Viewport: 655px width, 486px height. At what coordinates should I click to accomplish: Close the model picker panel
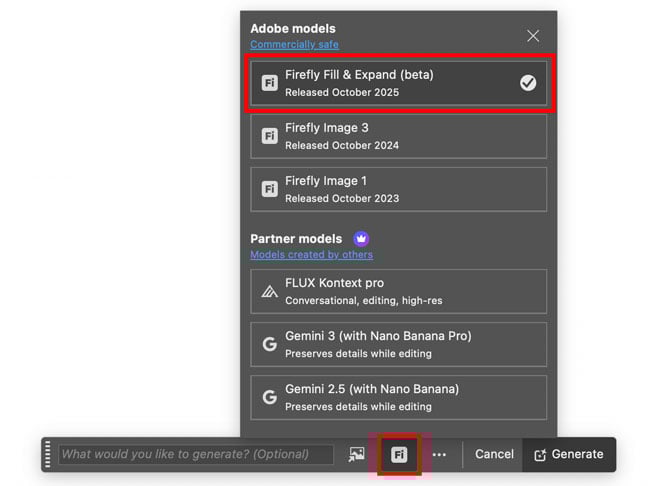[x=533, y=36]
